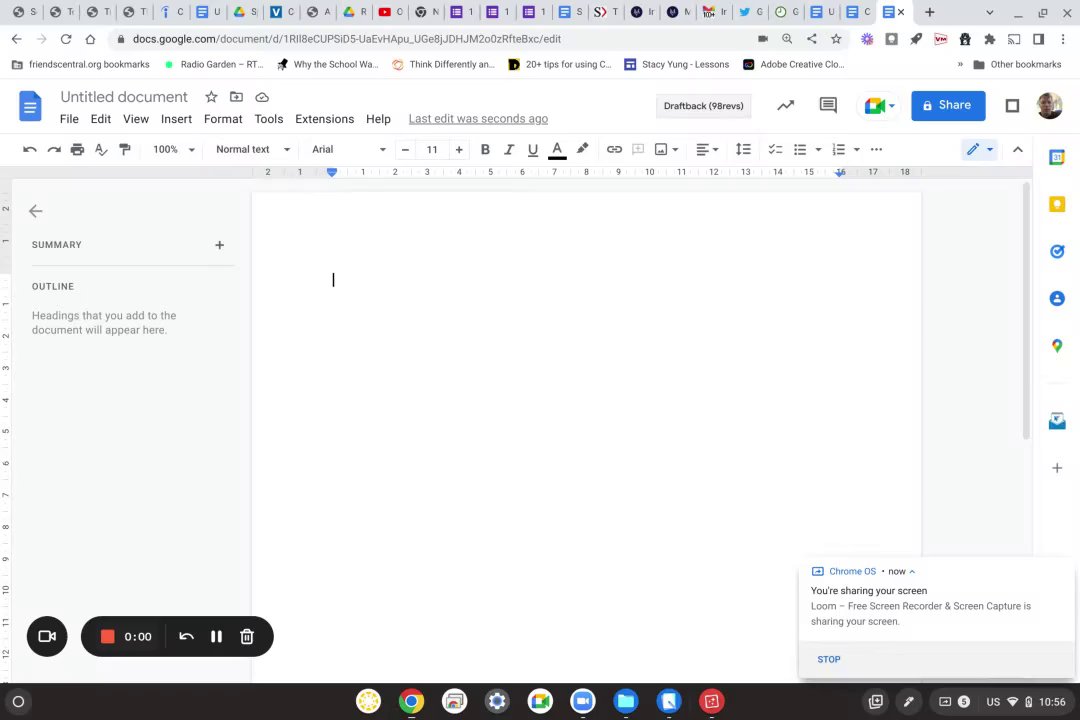Open Contacts in side panel
Screen dimensions: 1080x720
1057,298
